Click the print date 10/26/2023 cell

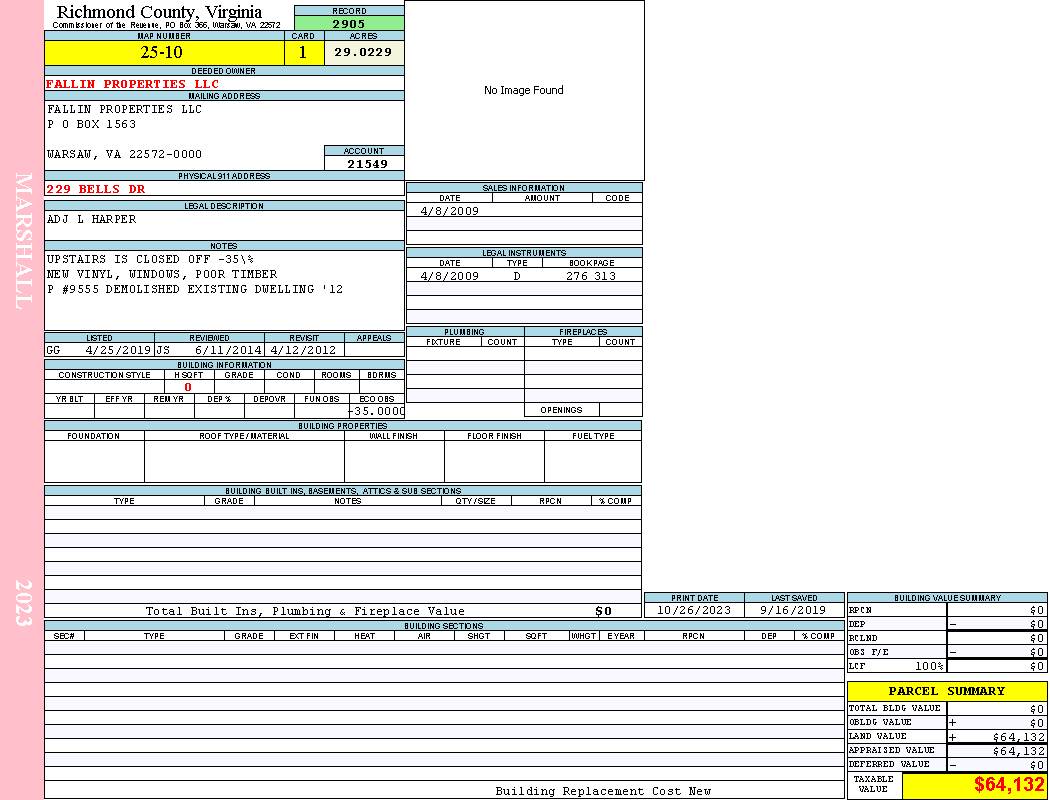click(694, 610)
